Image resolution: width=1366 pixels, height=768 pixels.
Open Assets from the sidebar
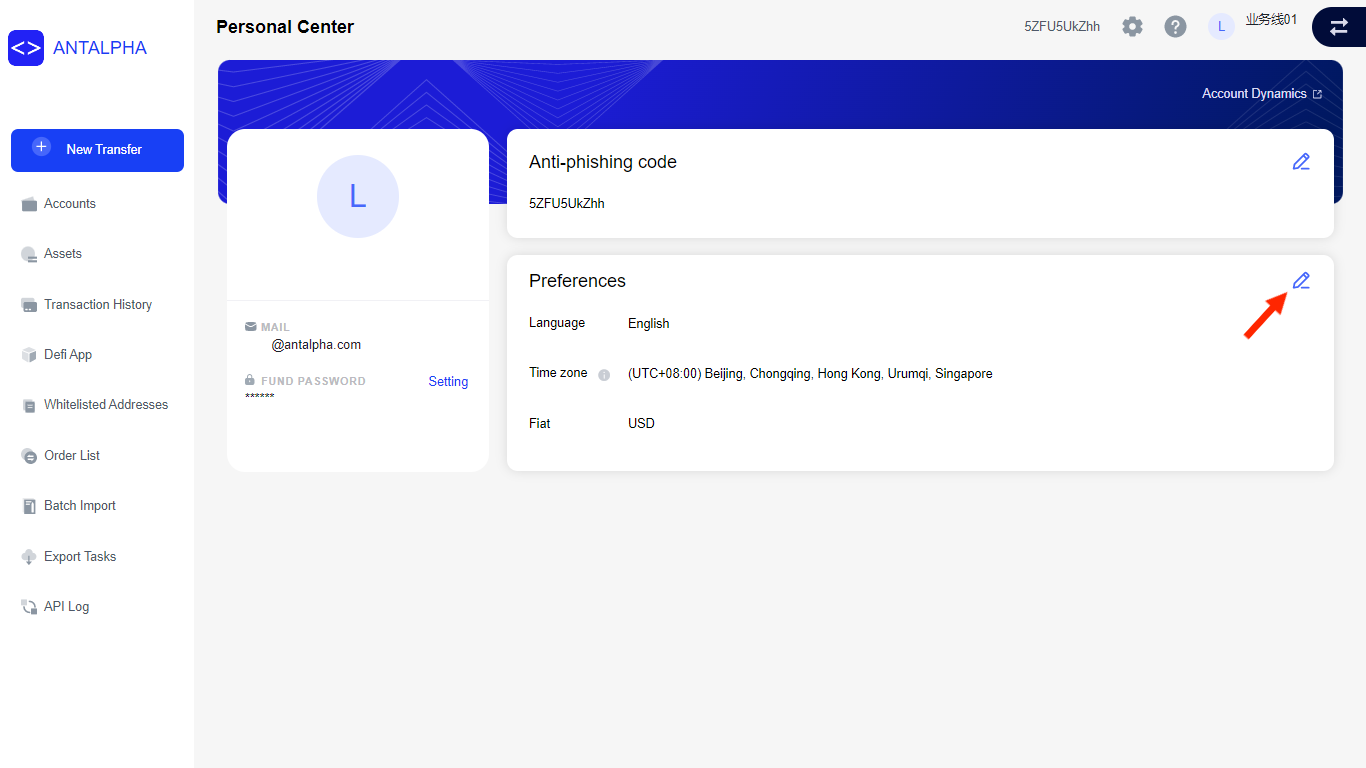point(63,253)
